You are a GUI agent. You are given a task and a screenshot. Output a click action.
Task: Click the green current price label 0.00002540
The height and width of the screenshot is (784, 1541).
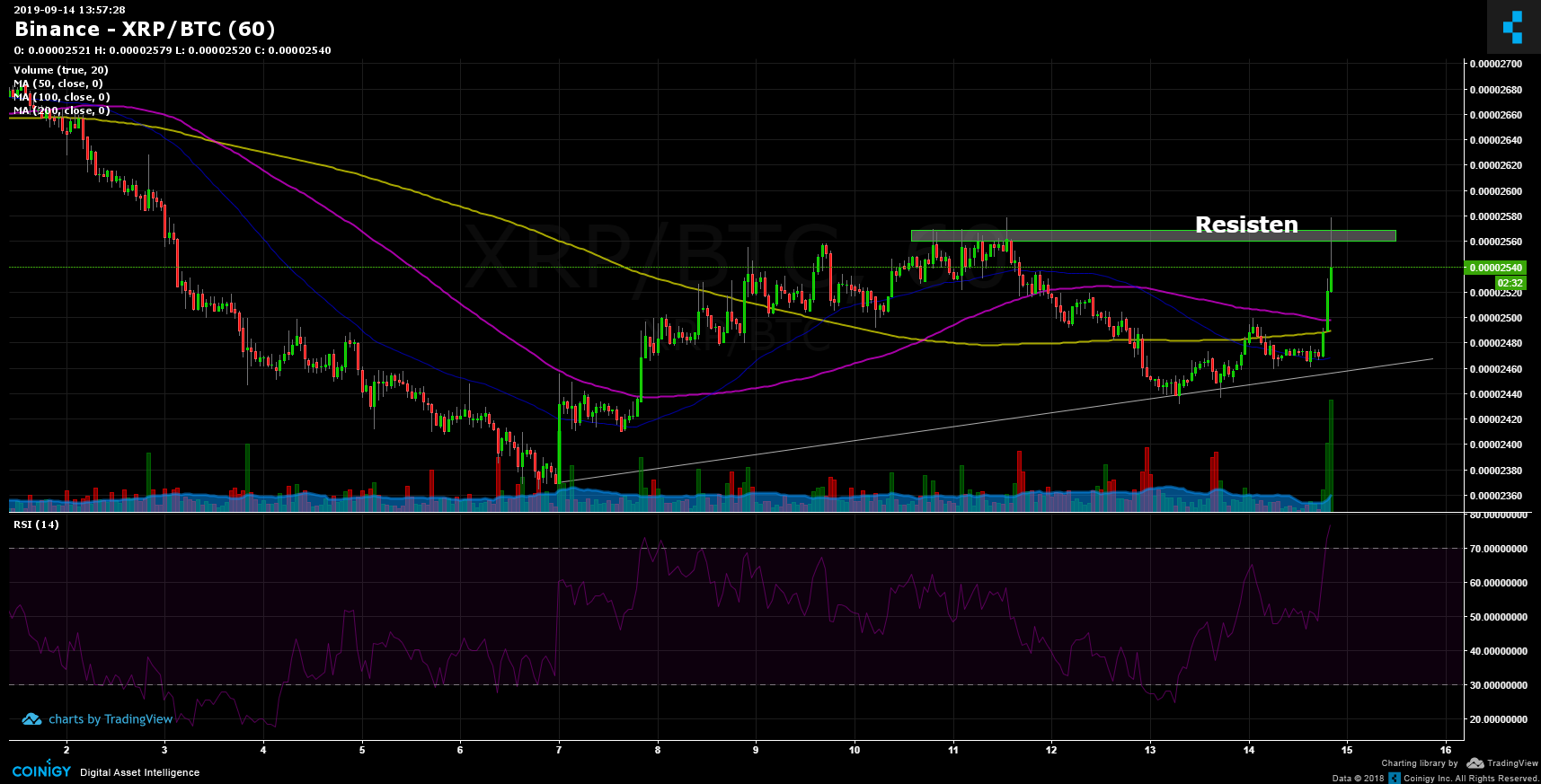(1495, 268)
